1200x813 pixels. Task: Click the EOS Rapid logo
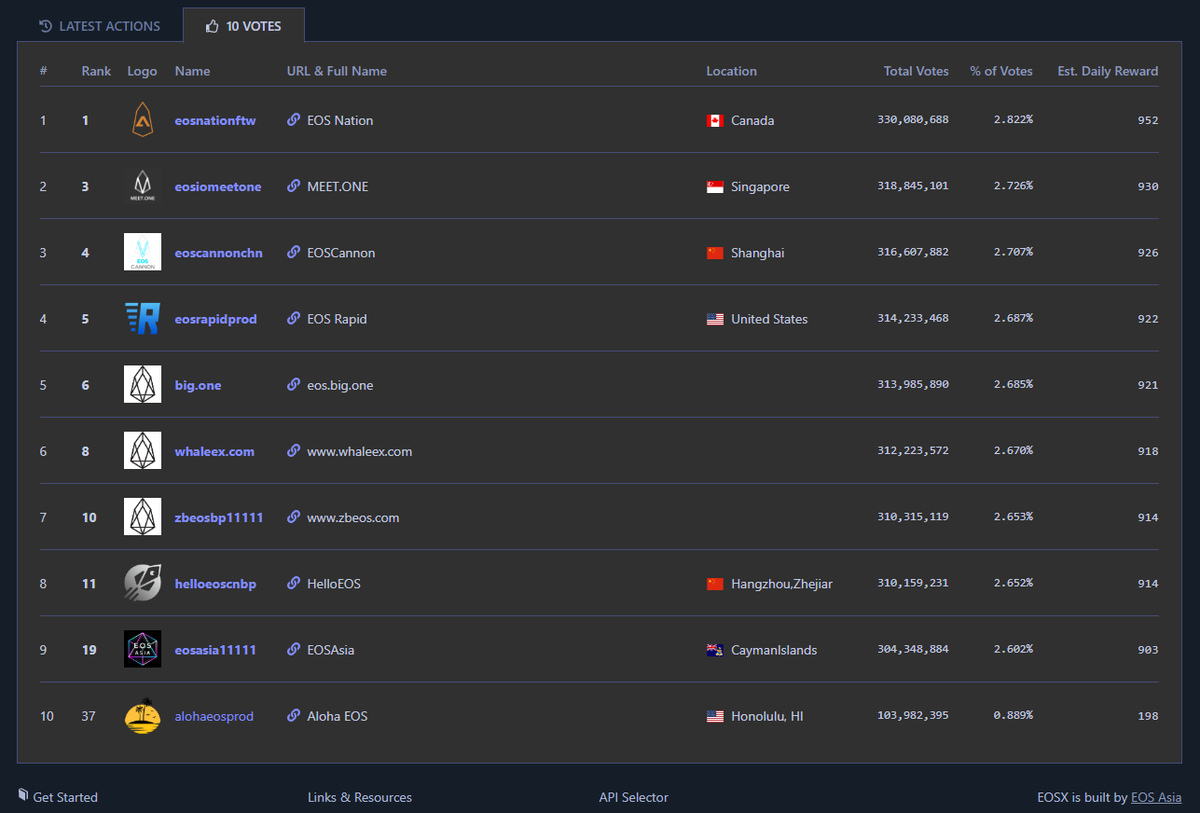[x=142, y=319]
